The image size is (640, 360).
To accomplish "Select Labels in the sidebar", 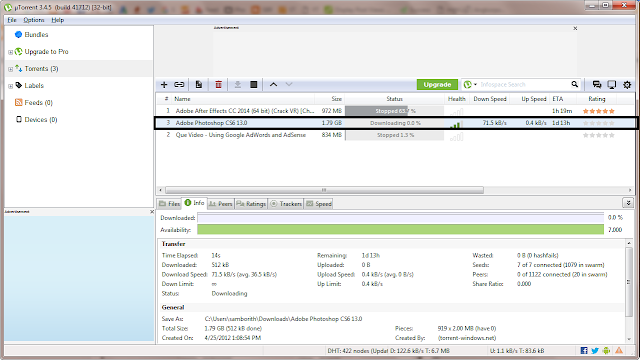I will pos(33,86).
